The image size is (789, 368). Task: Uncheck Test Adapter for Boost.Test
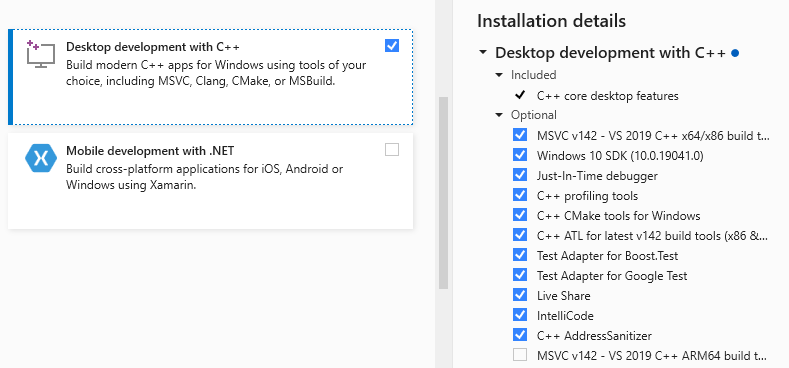click(520, 255)
